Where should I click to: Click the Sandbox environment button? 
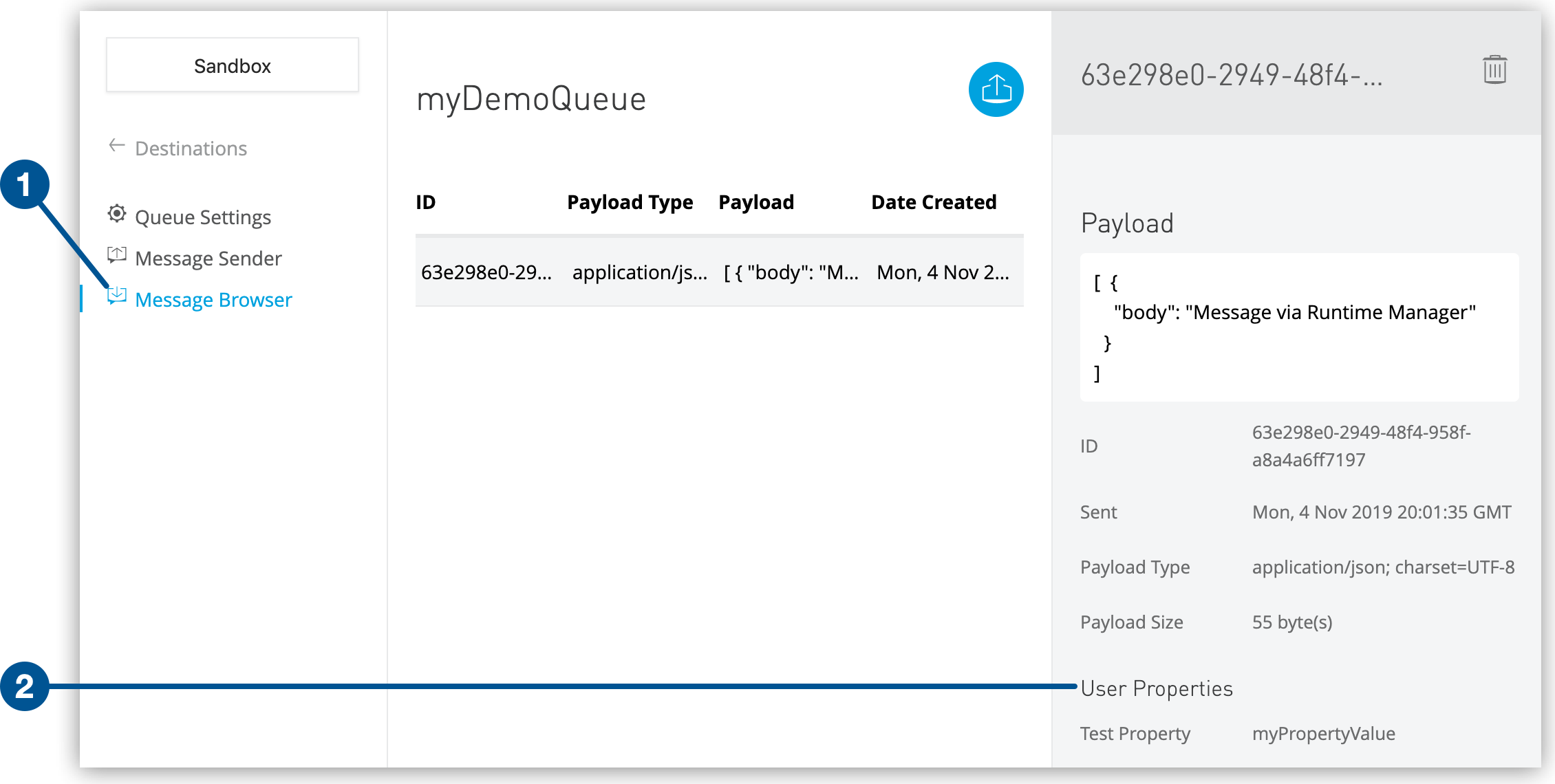tap(232, 65)
